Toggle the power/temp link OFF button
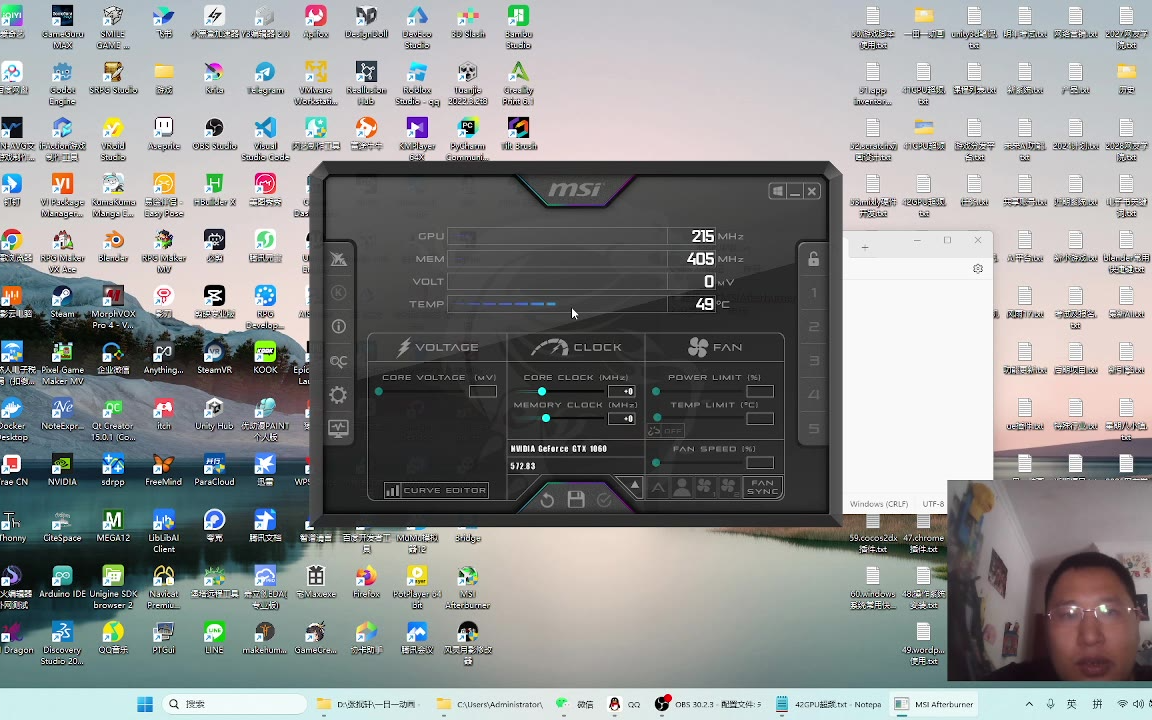 (666, 431)
